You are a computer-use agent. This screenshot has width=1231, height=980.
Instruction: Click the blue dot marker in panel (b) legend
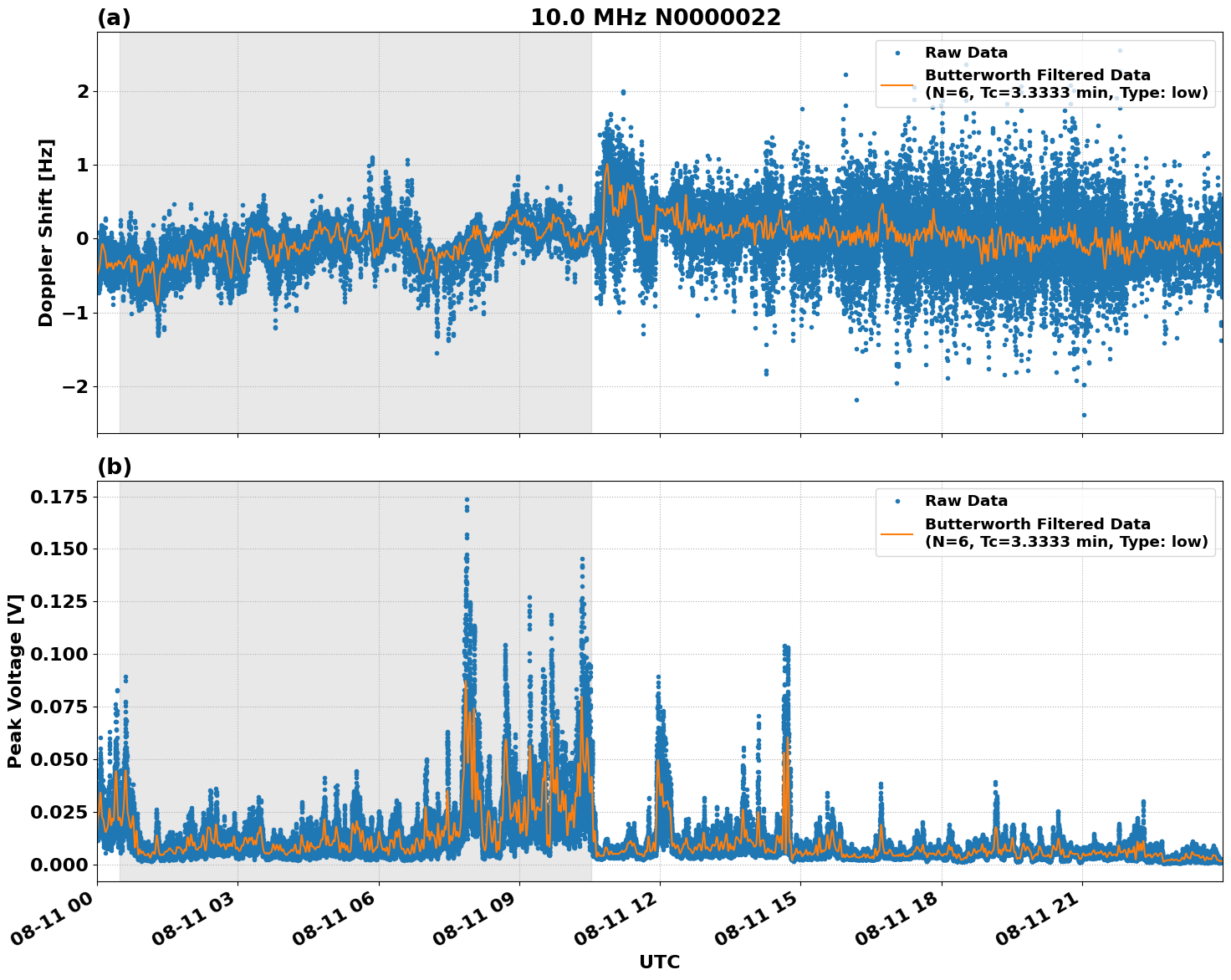[x=896, y=499]
